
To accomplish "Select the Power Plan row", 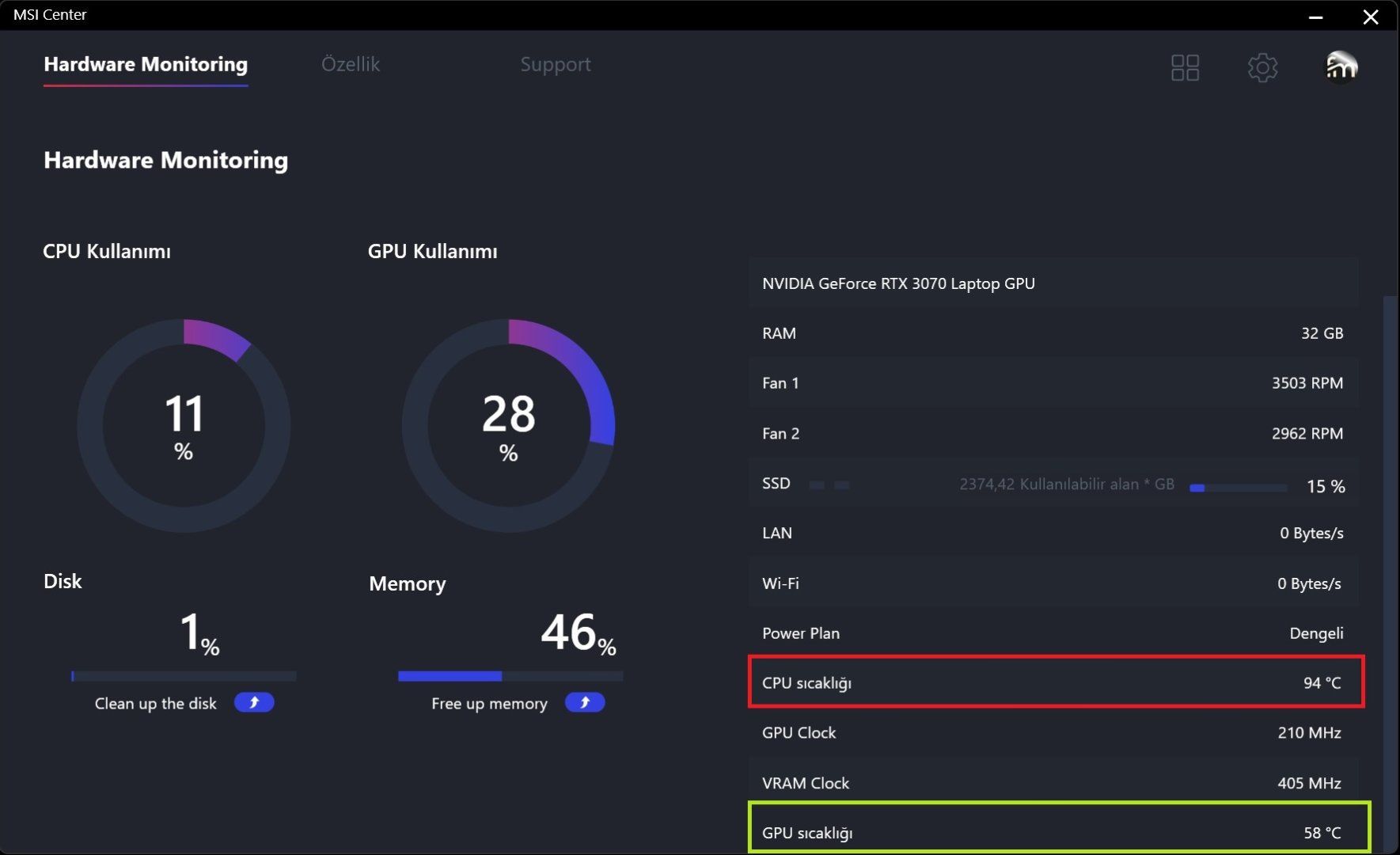I will (1053, 633).
